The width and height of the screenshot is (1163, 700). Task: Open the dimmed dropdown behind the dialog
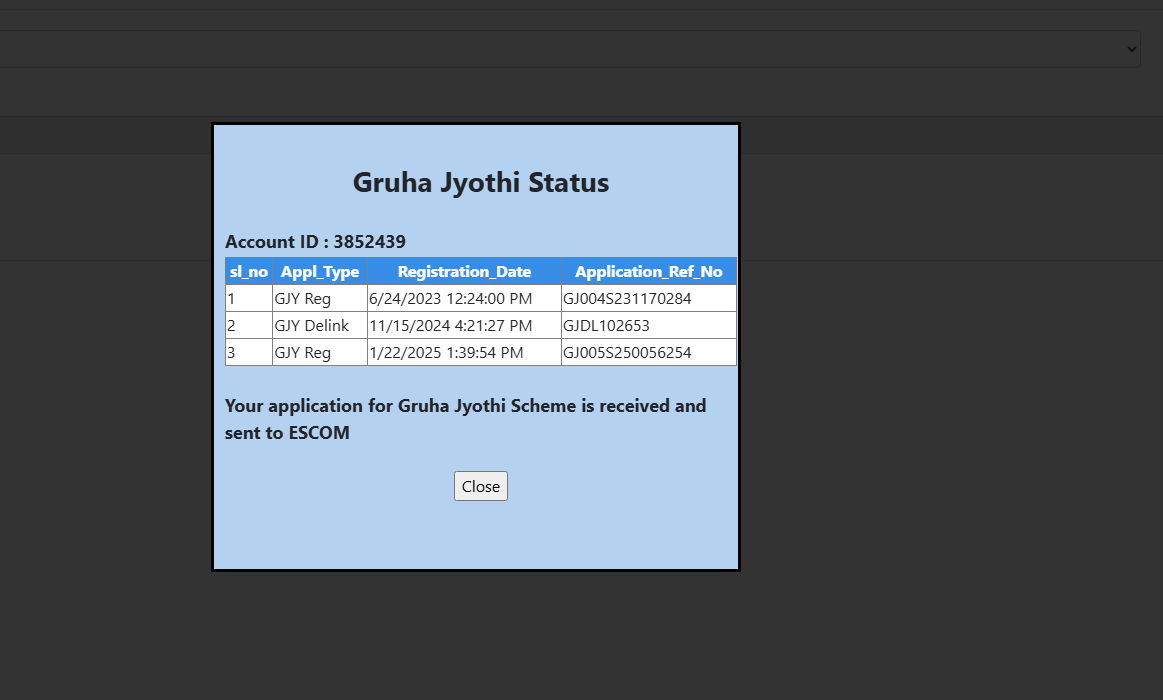pyautogui.click(x=569, y=49)
